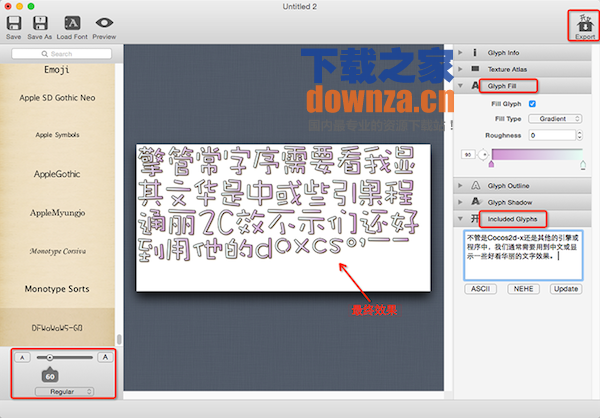Click the gradient color bar
Viewport: 600px width, 418px height.
[x=537, y=154]
